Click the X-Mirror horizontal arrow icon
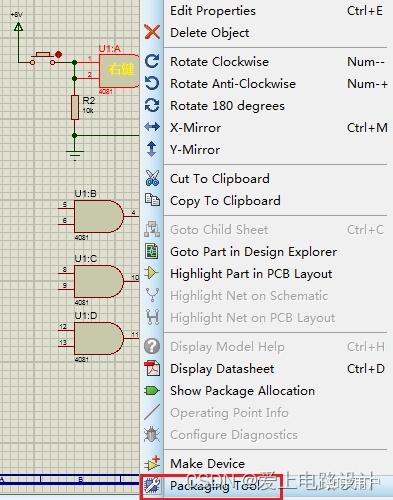The image size is (393, 500). (152, 127)
